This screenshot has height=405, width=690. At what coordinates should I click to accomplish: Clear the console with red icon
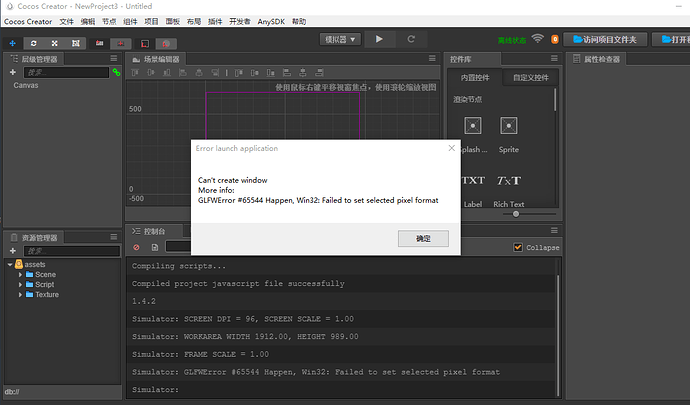[136, 247]
